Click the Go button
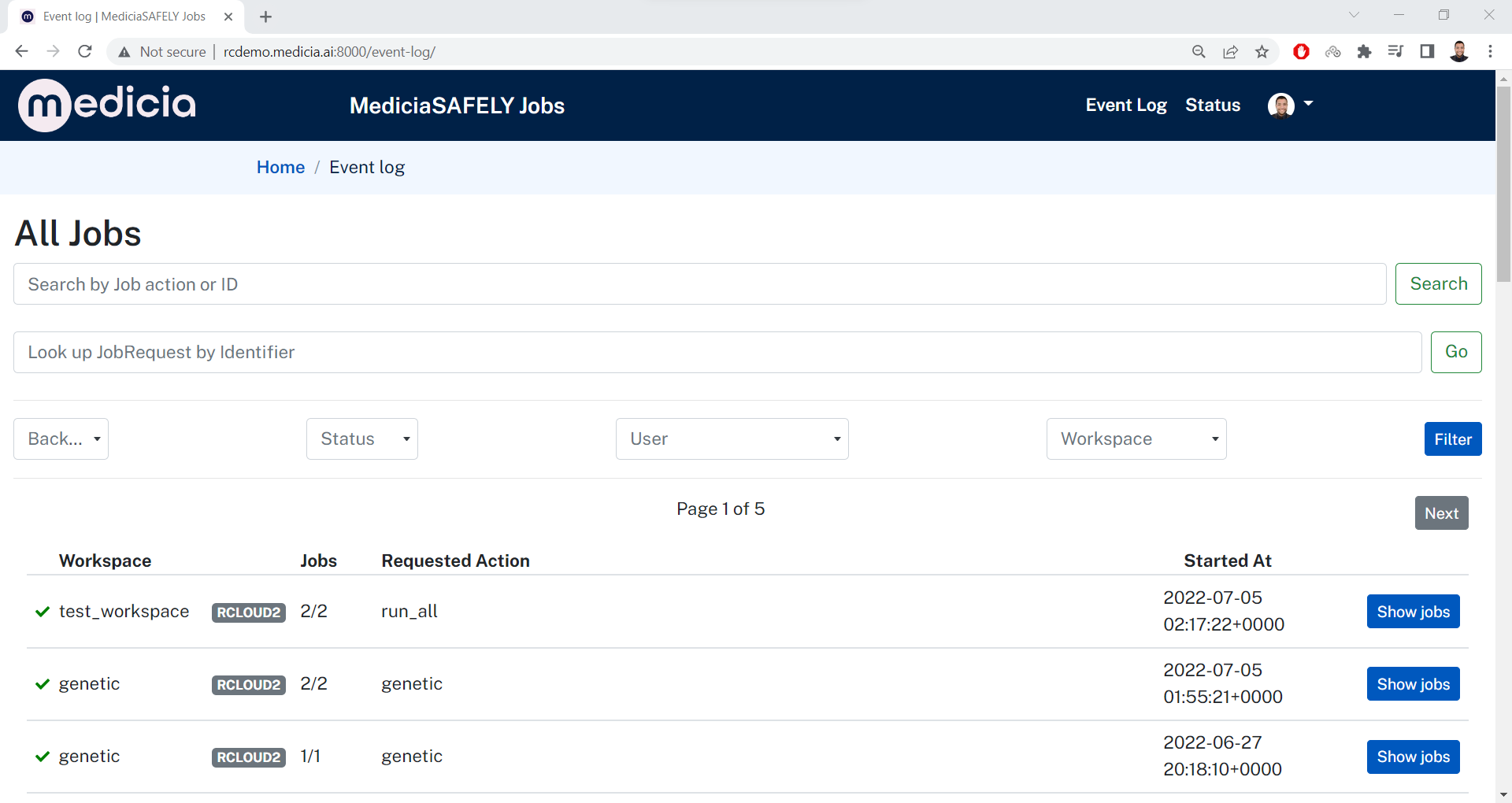Viewport: 1512px width, 803px height. 1456,352
